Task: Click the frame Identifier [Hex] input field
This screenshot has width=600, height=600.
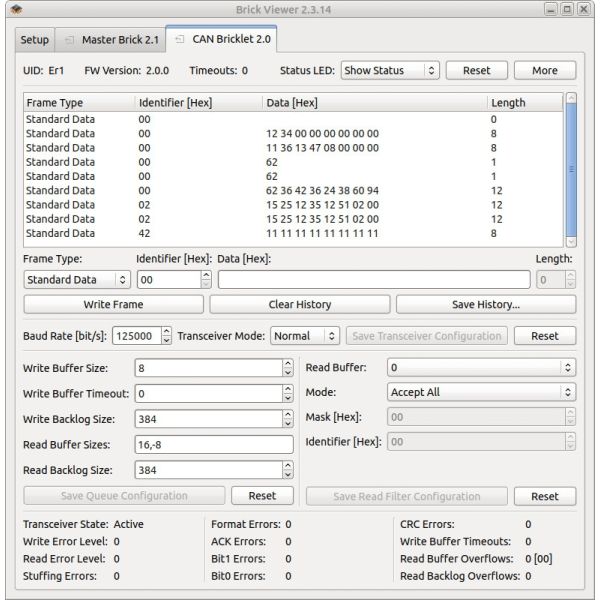Action: 169,280
